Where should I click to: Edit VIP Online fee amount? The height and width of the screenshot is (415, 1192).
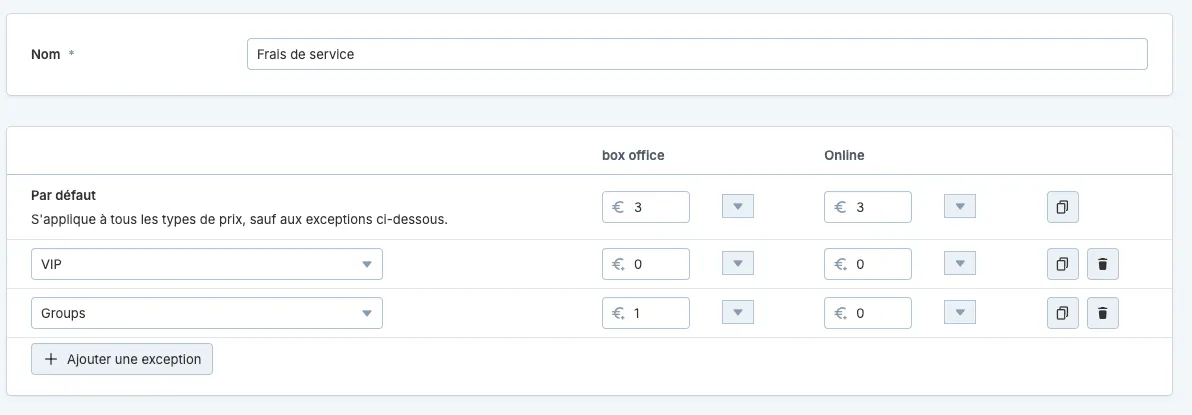pos(868,264)
